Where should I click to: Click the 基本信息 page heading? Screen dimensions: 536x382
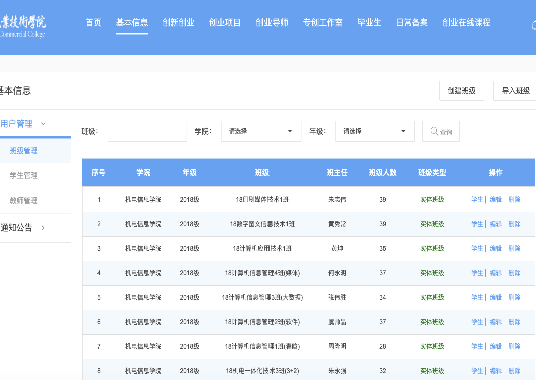15,91
